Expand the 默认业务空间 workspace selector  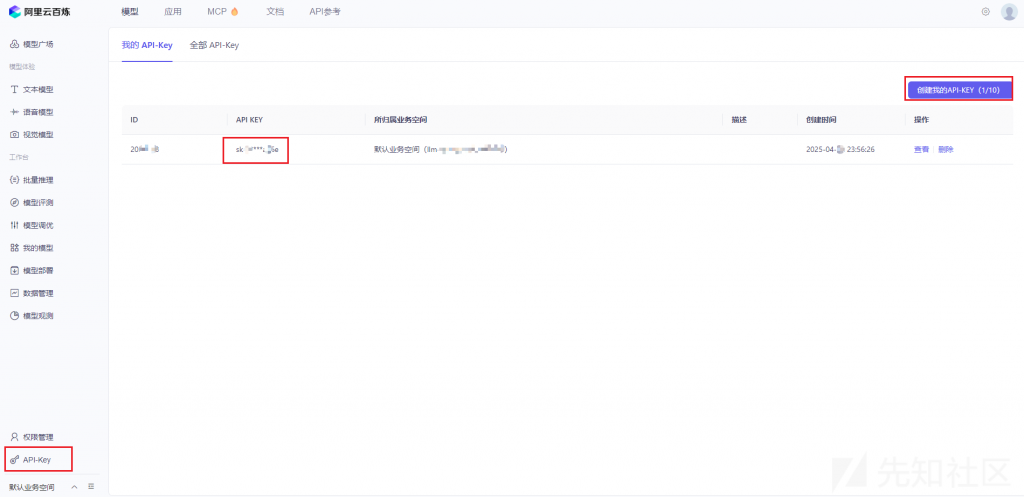coord(43,487)
